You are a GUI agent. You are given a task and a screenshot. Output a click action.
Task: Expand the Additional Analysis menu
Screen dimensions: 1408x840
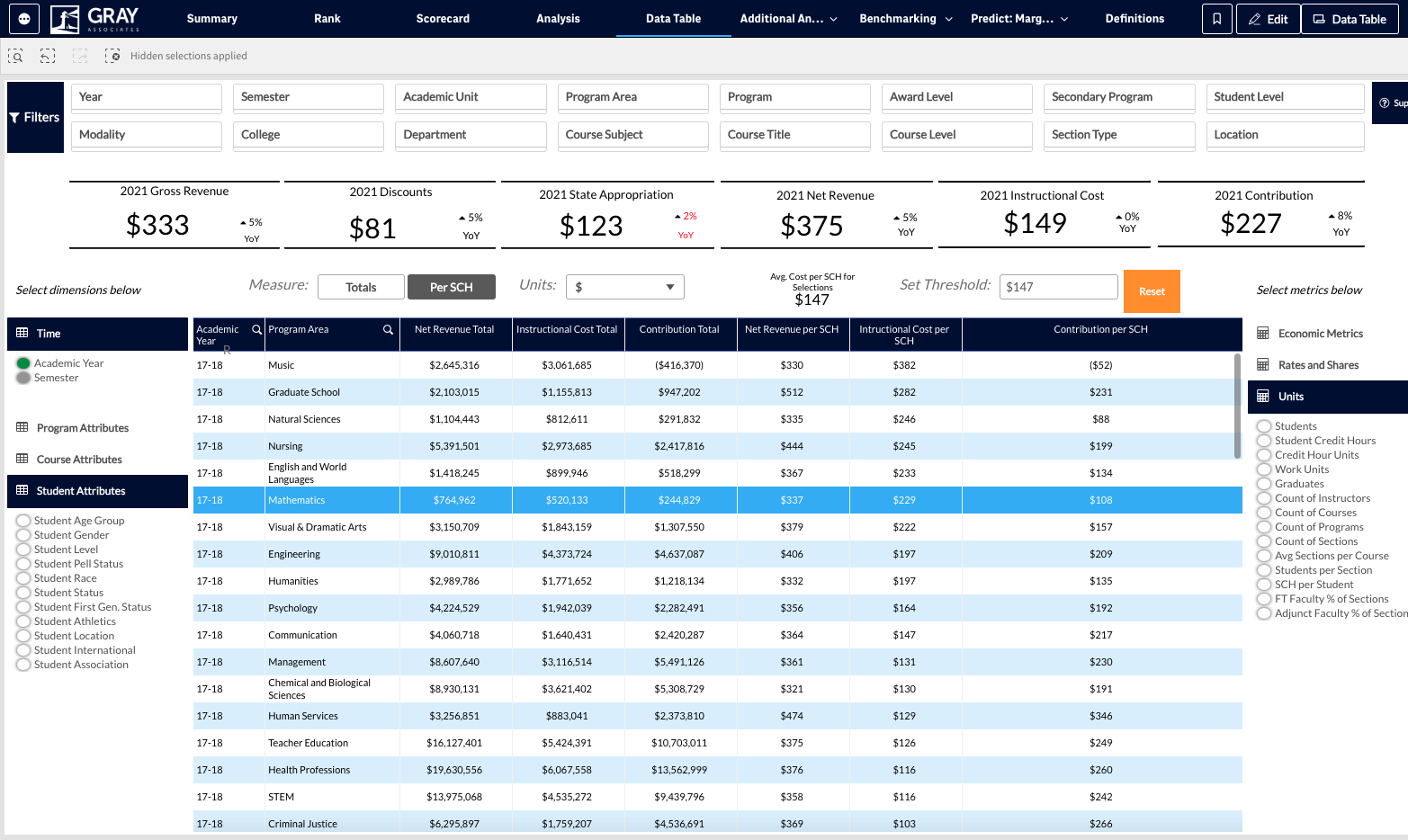click(788, 19)
